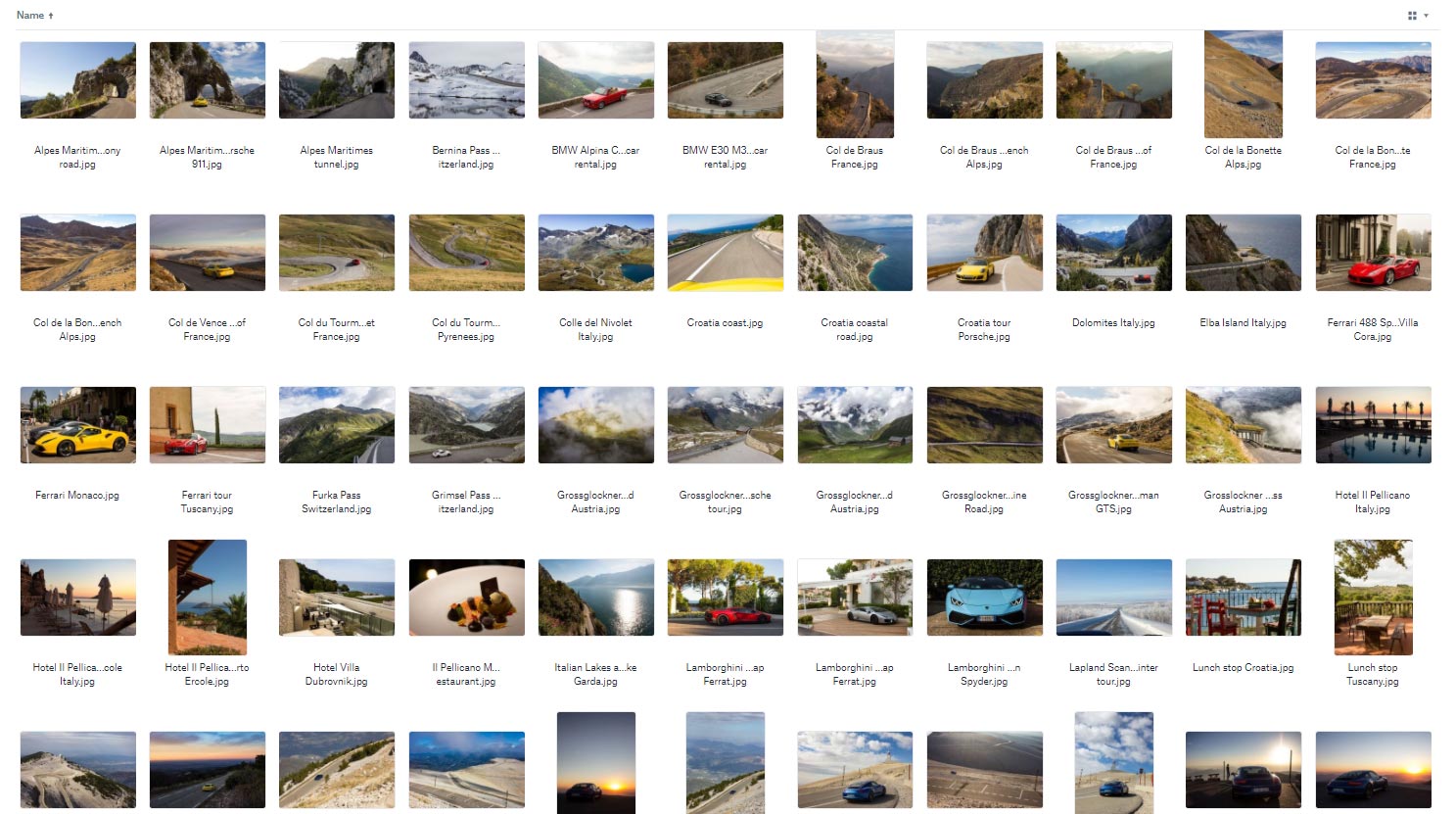Select the BMW Alpina red car rental thumbnail

595,80
